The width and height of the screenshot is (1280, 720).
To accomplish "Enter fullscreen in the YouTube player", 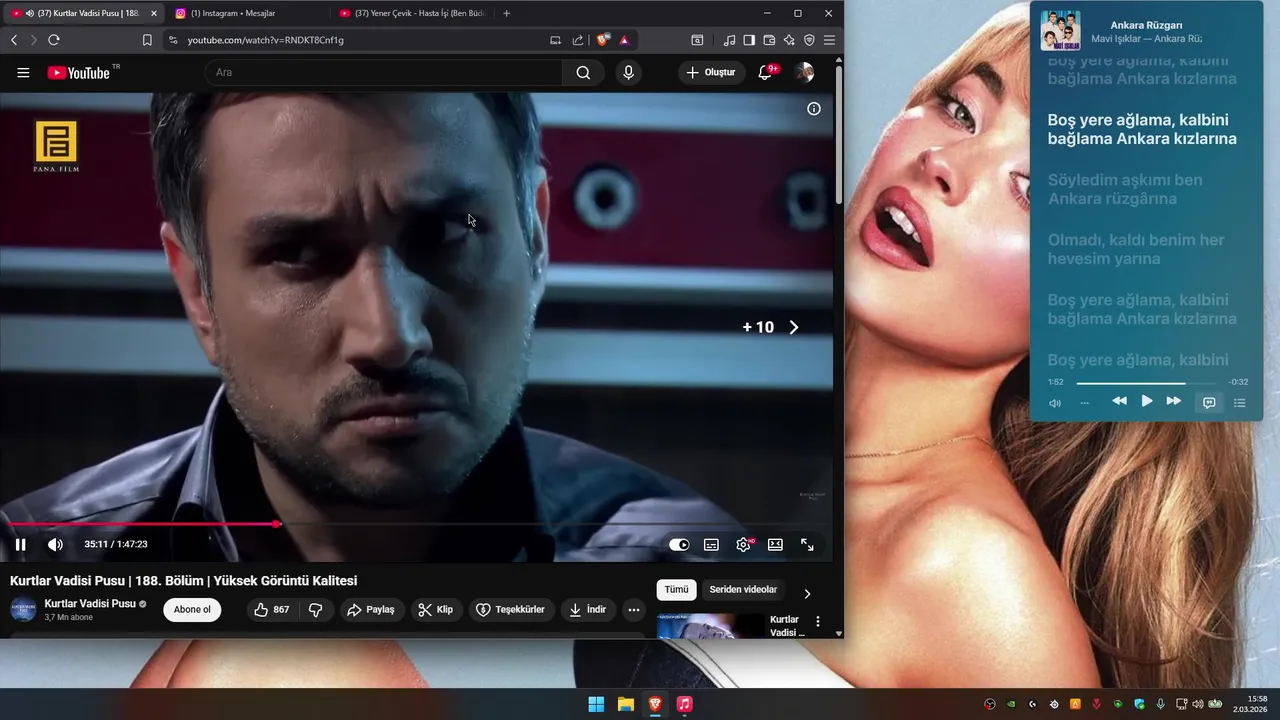I will coord(807,545).
